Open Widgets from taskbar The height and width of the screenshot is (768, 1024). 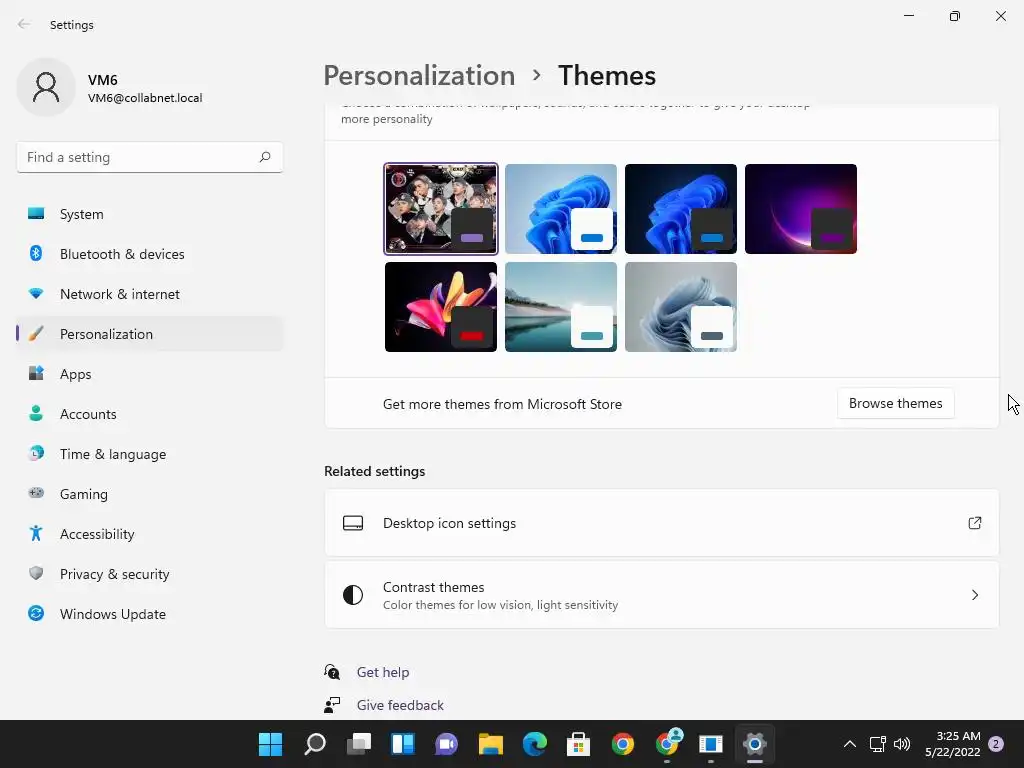[403, 744]
